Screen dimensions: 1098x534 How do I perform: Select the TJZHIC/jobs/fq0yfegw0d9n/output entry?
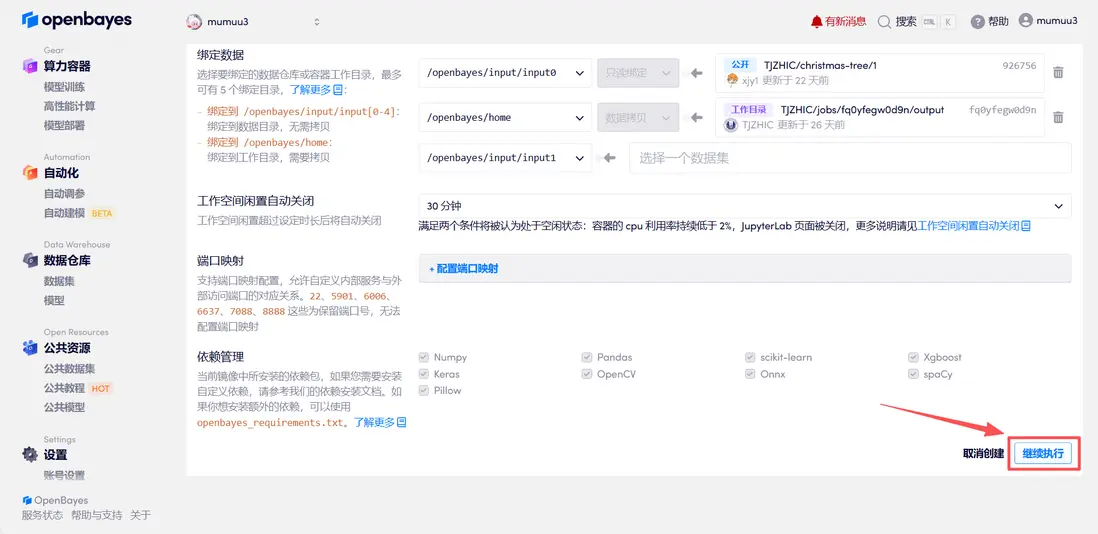(x=880, y=118)
